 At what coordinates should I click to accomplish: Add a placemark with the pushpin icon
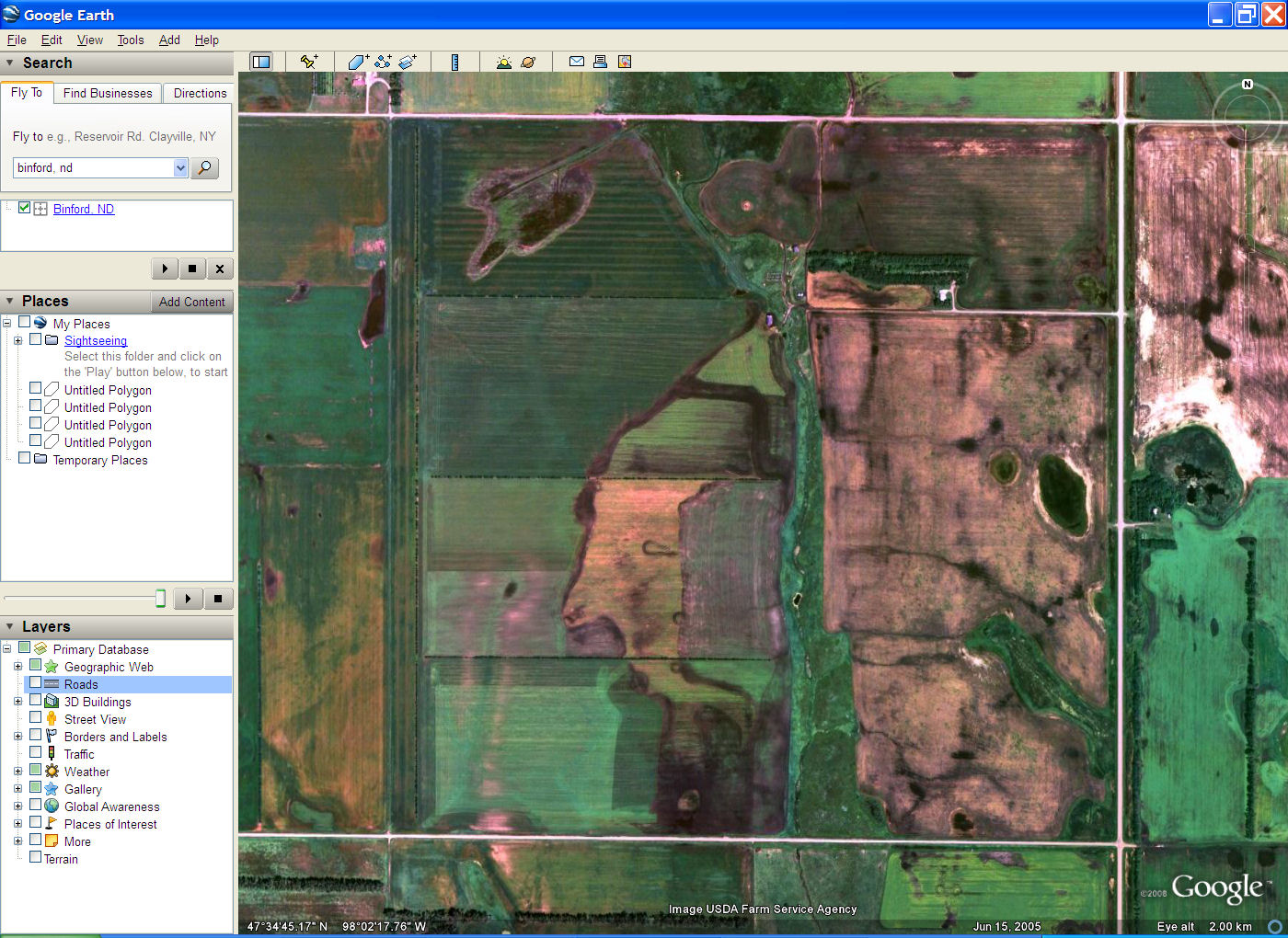[x=309, y=62]
